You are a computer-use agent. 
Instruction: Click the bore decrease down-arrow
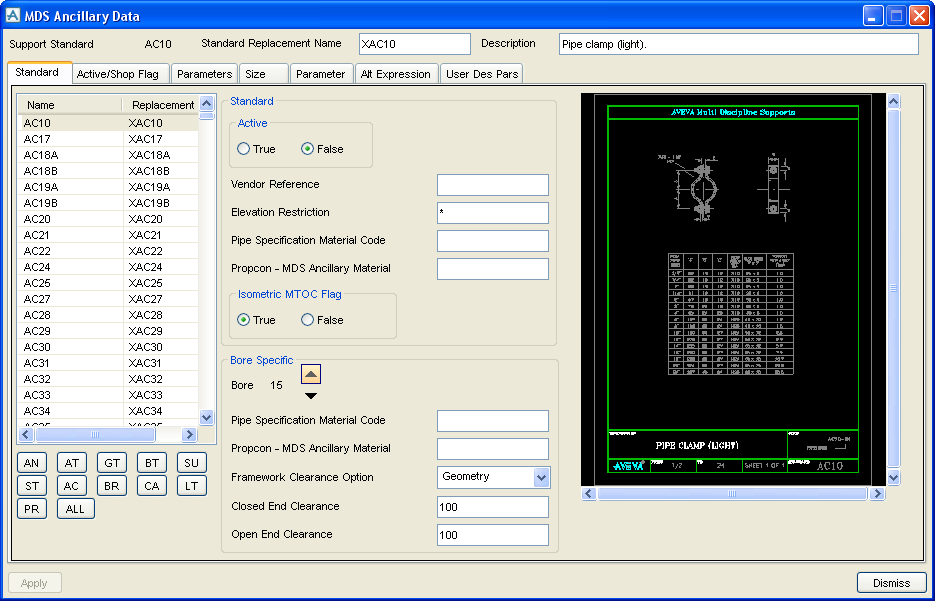click(x=311, y=396)
